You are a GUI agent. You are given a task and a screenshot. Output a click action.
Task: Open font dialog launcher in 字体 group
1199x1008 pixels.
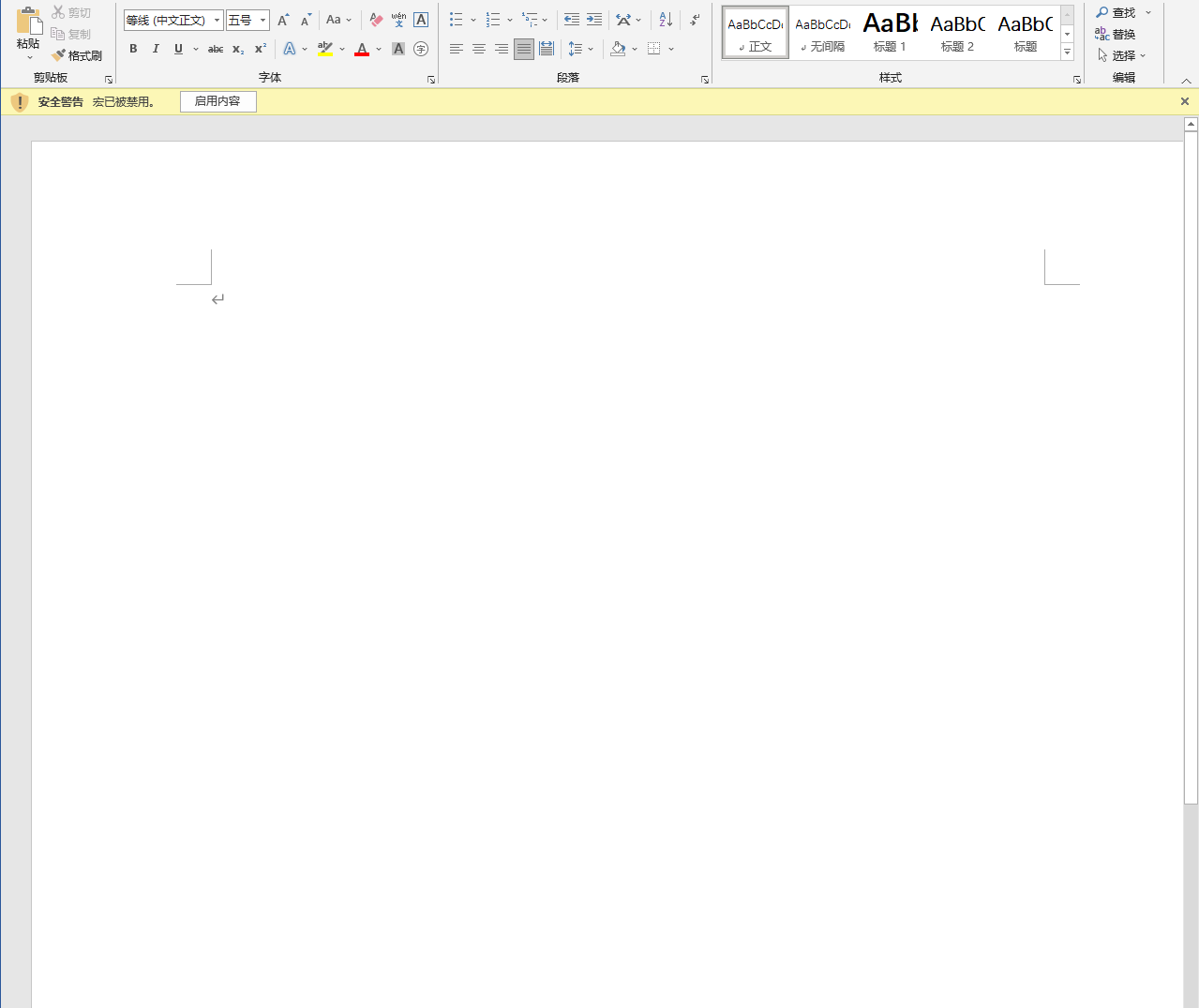pos(431,80)
